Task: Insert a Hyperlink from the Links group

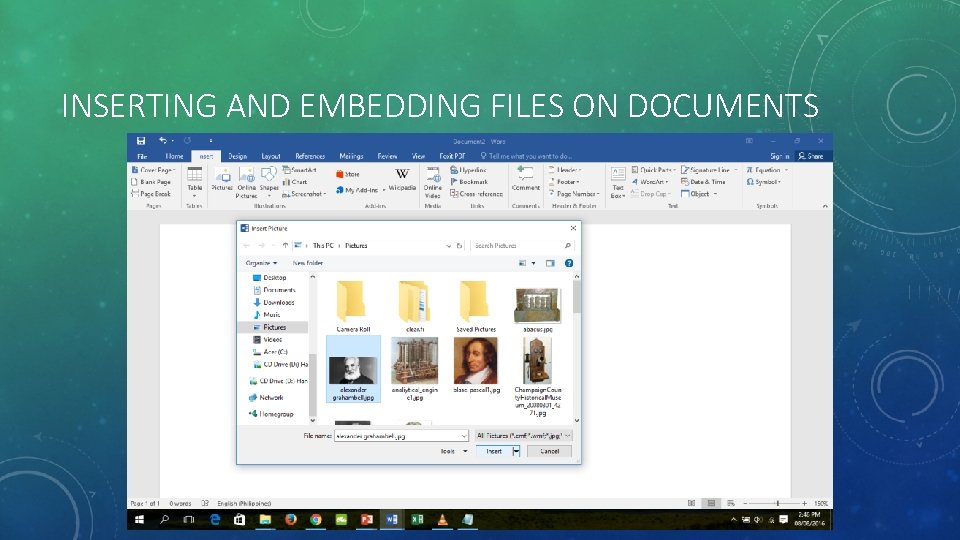Action: (x=468, y=170)
